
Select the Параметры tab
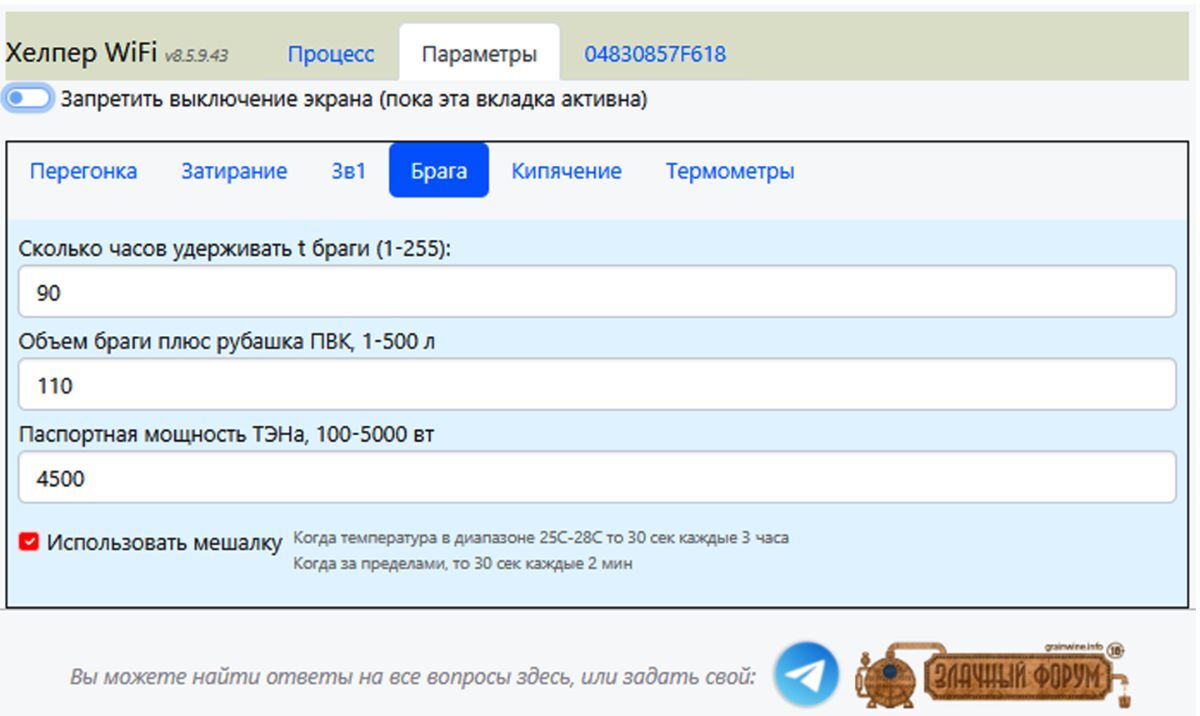pos(479,54)
